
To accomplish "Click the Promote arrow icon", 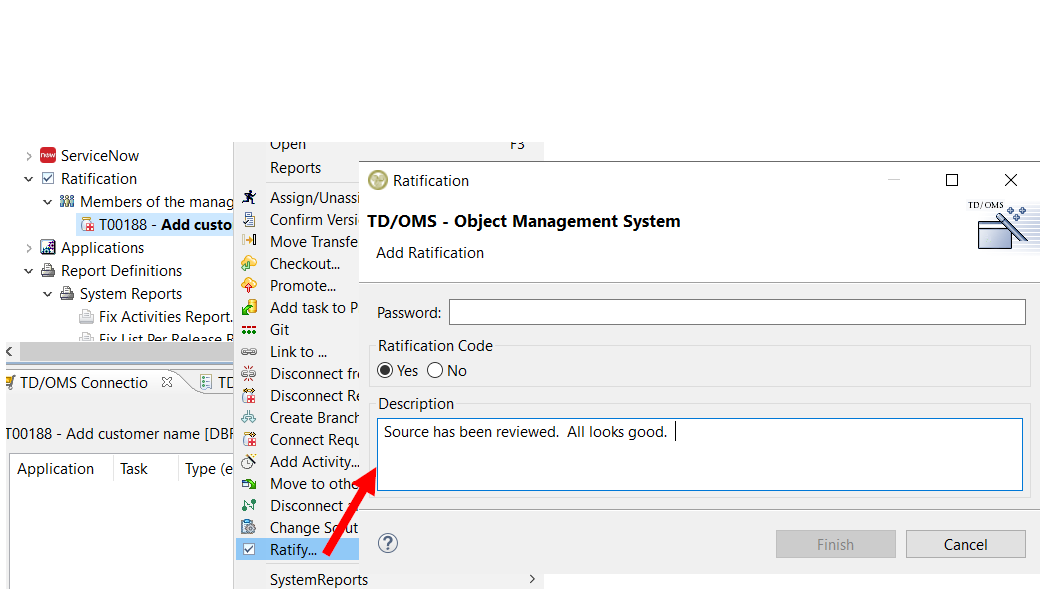I will pos(249,285).
